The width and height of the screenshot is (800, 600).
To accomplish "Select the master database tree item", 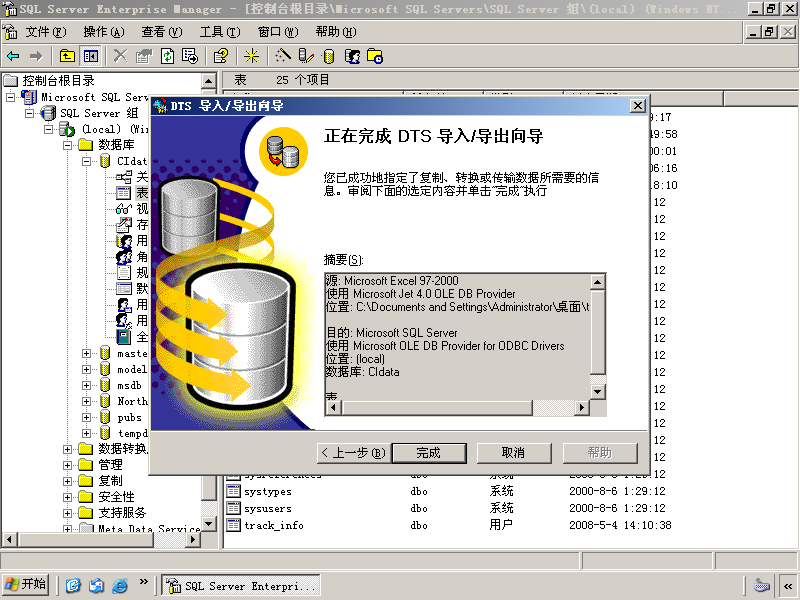I will (x=132, y=353).
